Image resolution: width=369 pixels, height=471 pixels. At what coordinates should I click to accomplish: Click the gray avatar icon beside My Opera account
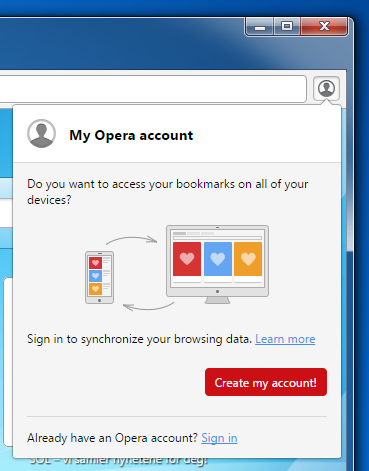[41, 134]
